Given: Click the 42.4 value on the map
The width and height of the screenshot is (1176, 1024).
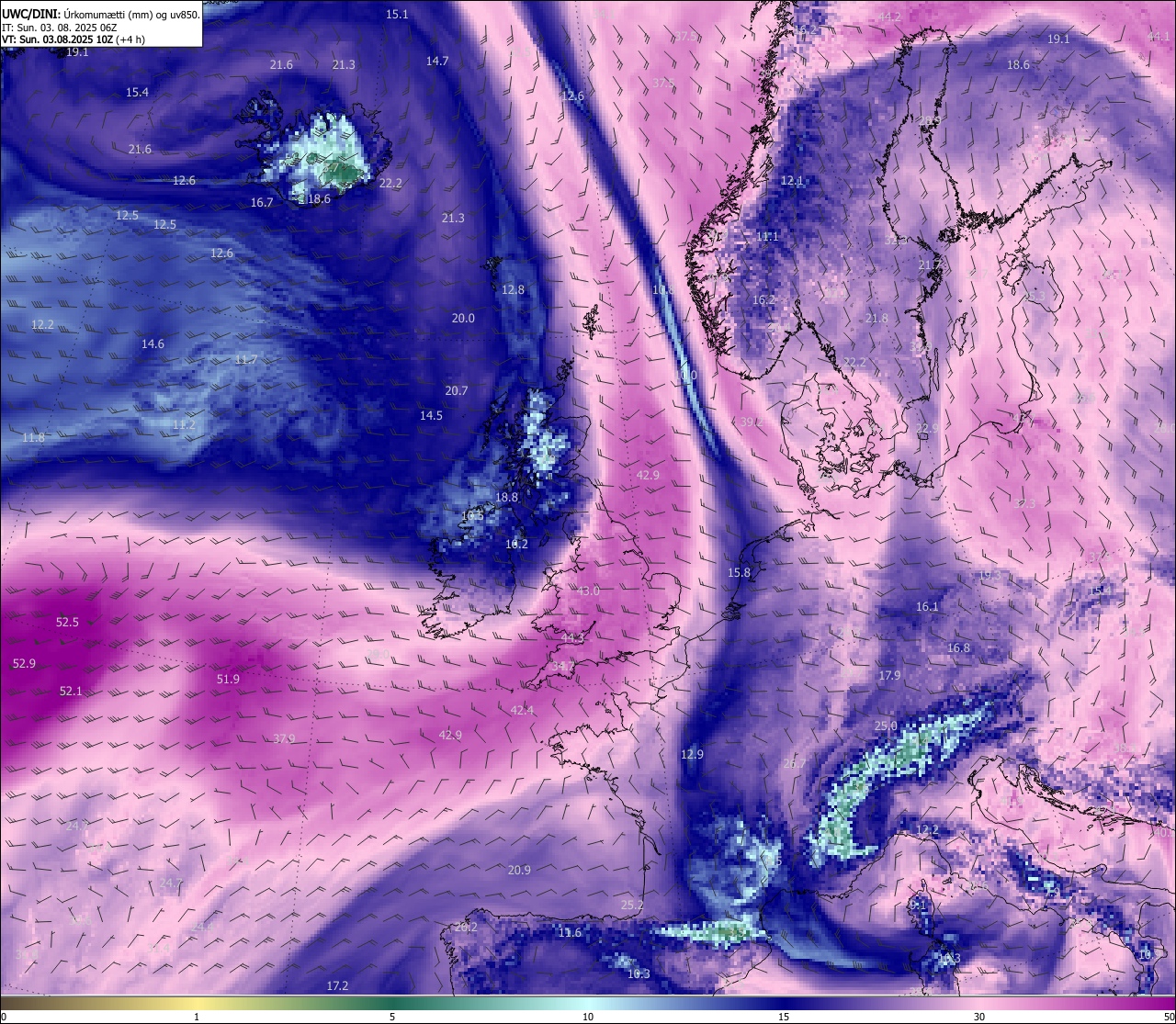Looking at the screenshot, I should tap(522, 710).
